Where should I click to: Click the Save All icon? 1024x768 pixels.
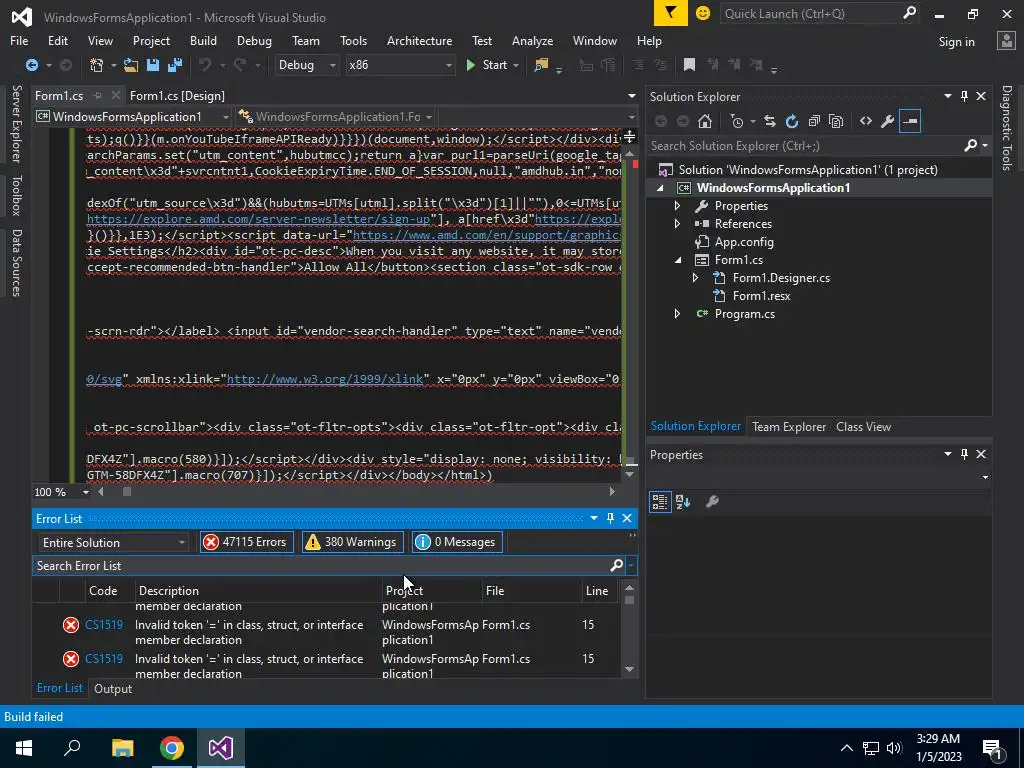(x=175, y=65)
